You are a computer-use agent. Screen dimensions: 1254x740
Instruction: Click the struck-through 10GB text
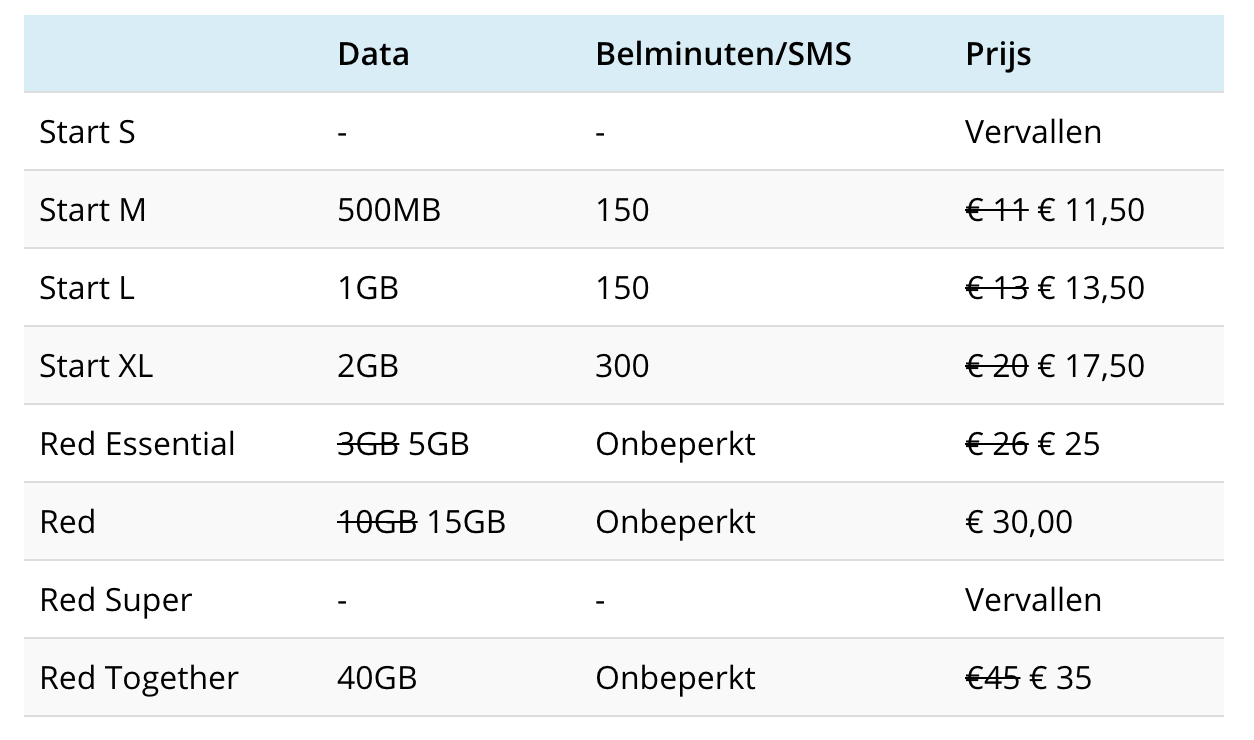coord(377,522)
